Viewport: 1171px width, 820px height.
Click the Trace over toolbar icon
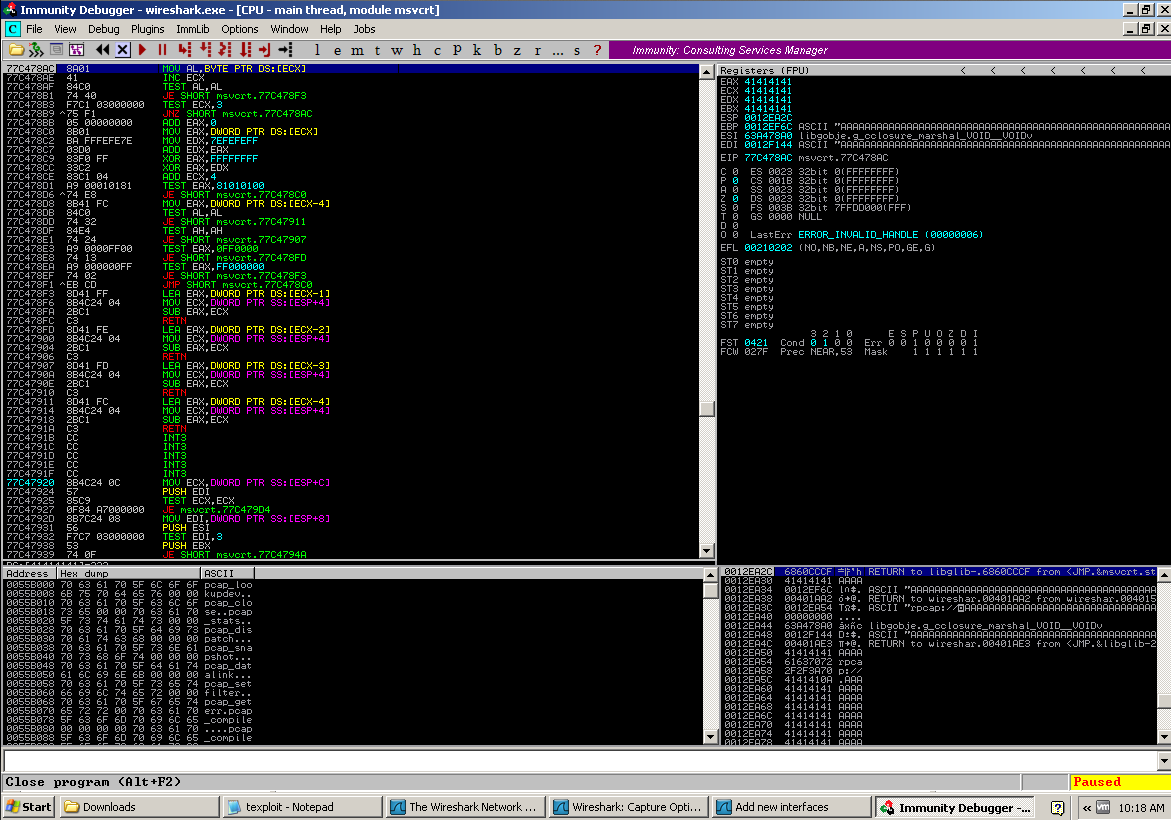click(x=245, y=50)
